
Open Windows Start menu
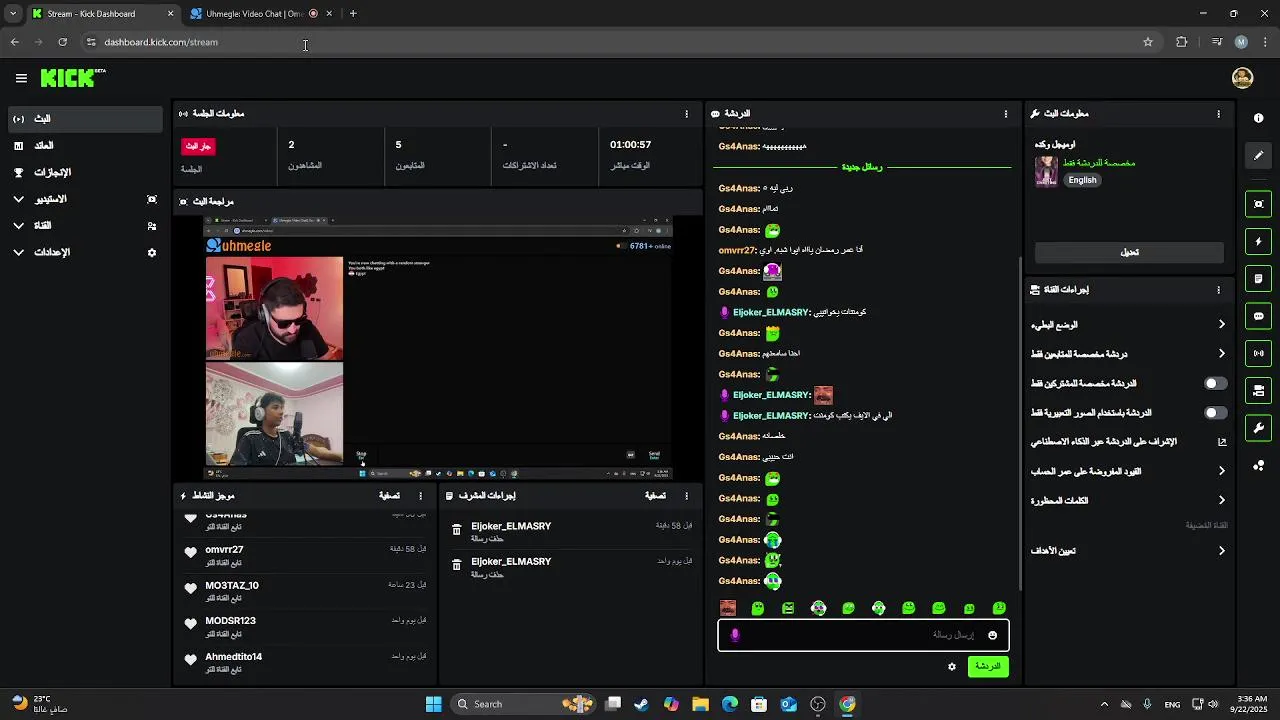pos(434,704)
